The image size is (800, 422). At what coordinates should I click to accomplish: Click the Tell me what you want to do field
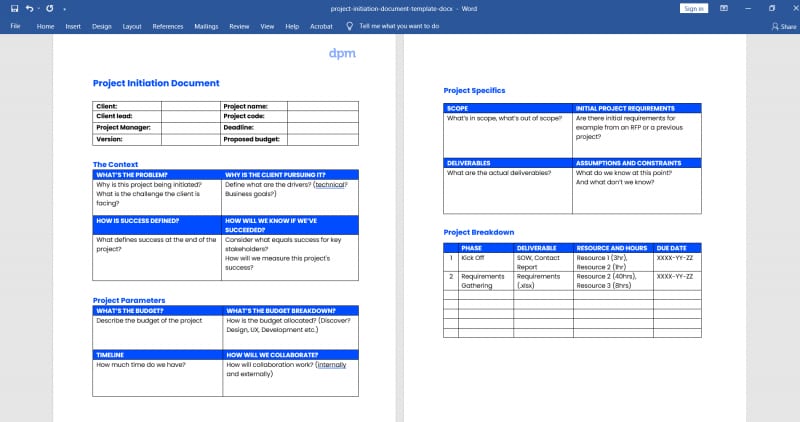coord(399,26)
